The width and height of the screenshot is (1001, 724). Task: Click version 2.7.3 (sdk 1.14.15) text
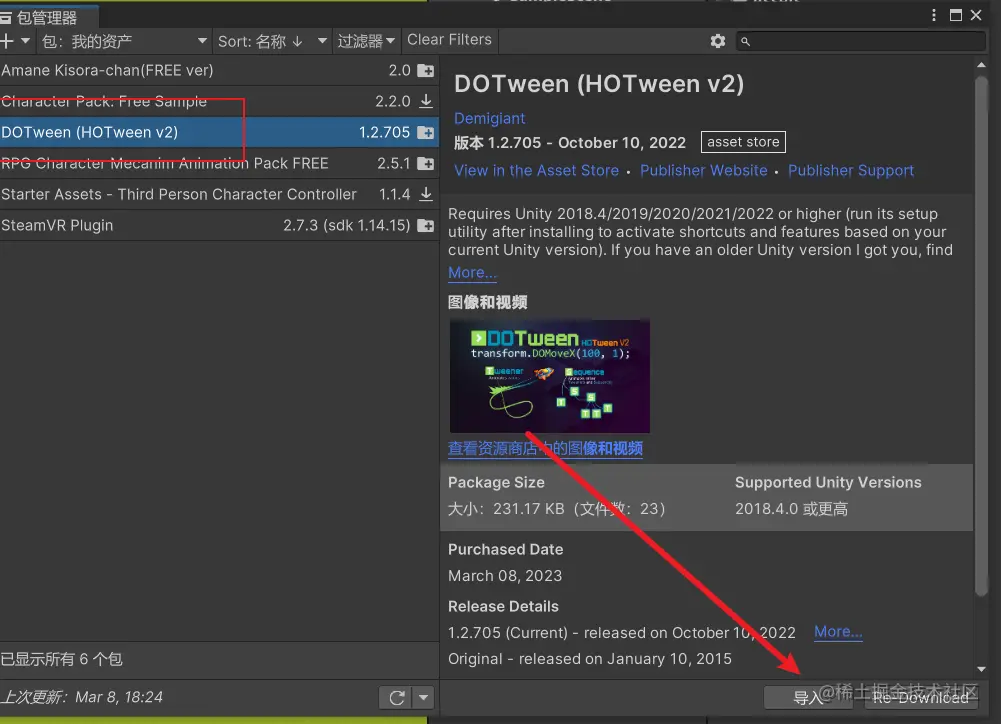(347, 225)
